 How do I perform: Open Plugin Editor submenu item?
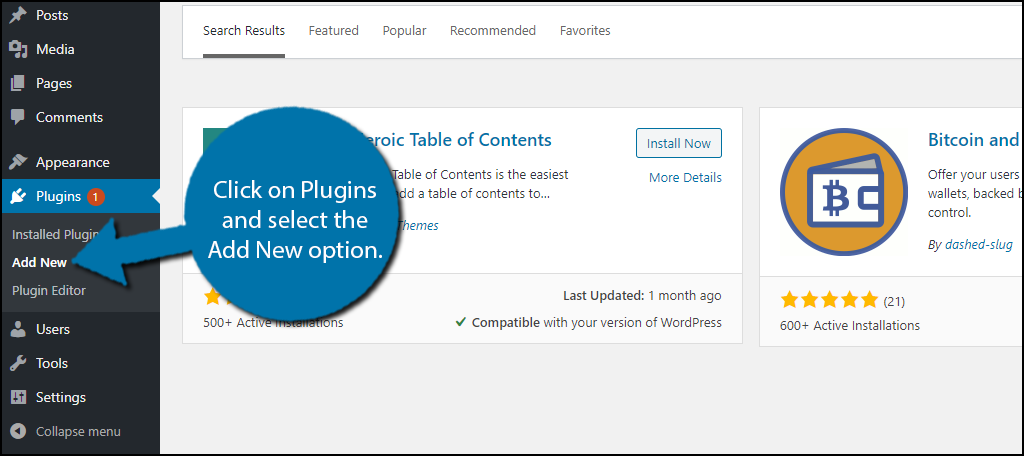[49, 290]
